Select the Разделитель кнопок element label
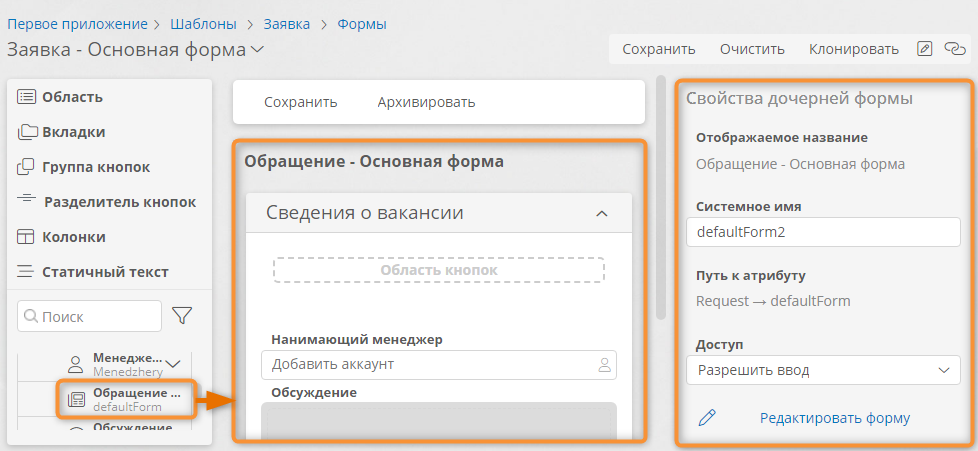 pyautogui.click(x=120, y=202)
